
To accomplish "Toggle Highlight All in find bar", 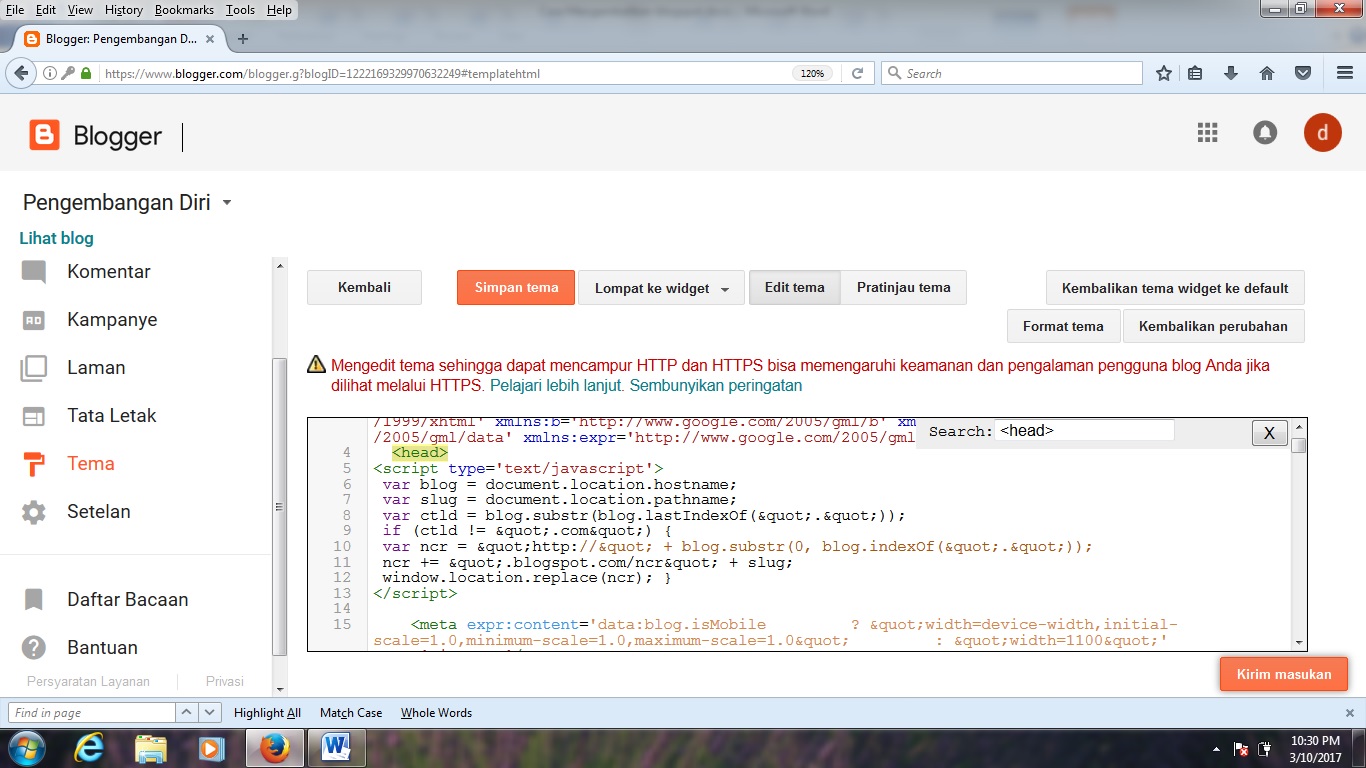I will point(267,713).
